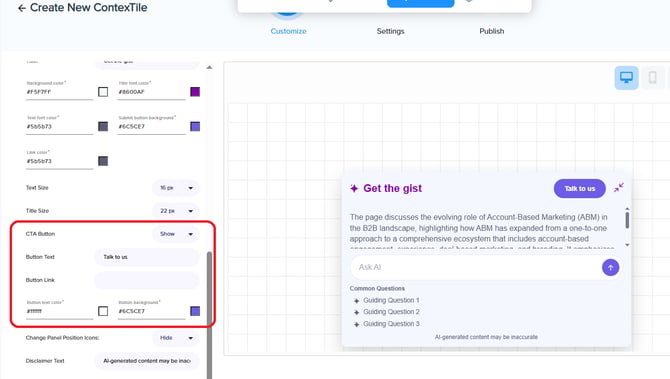This screenshot has width=670, height=379.
Task: Click the Create New ContexTile heading
Action: (88, 8)
